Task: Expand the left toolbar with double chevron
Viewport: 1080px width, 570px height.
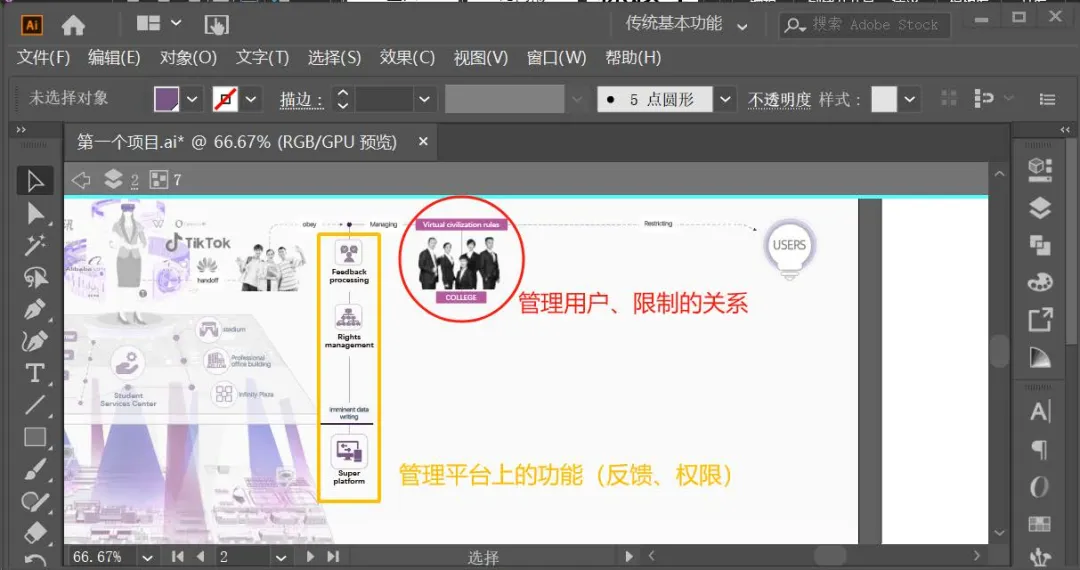Action: 21,129
